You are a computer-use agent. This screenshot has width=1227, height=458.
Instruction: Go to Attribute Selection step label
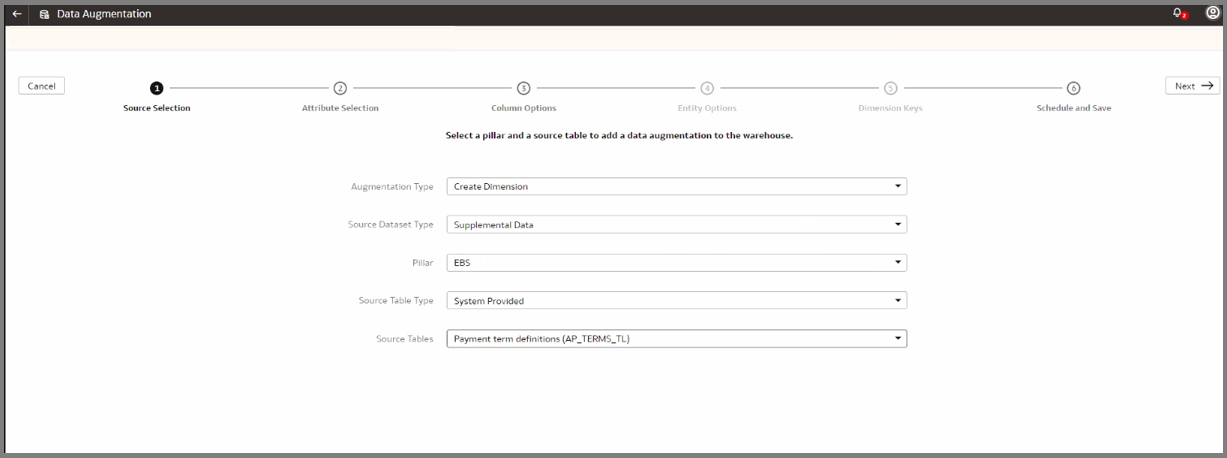tap(340, 108)
